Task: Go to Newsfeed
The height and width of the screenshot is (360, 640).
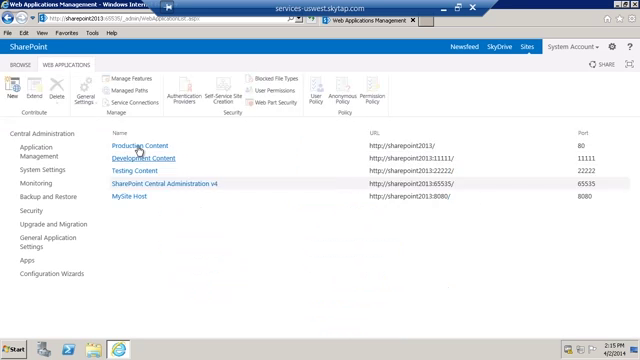Action: click(x=464, y=47)
